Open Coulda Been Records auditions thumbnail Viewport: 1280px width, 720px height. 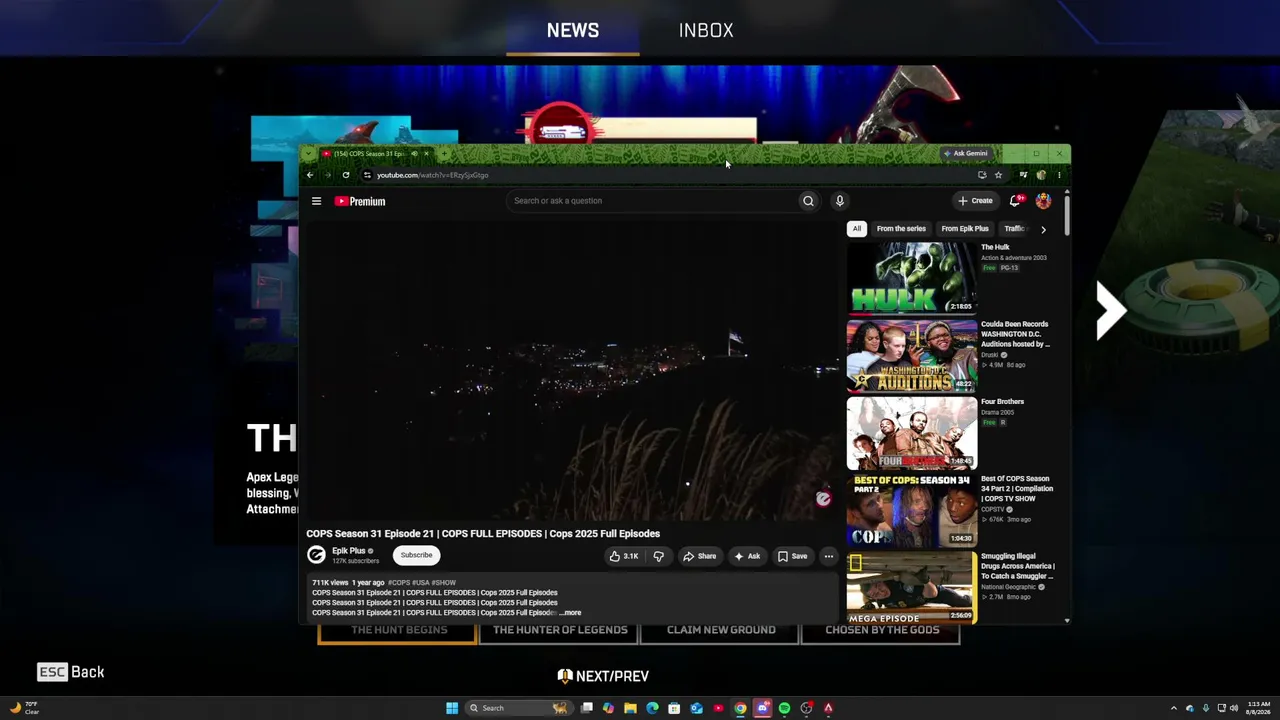click(912, 355)
